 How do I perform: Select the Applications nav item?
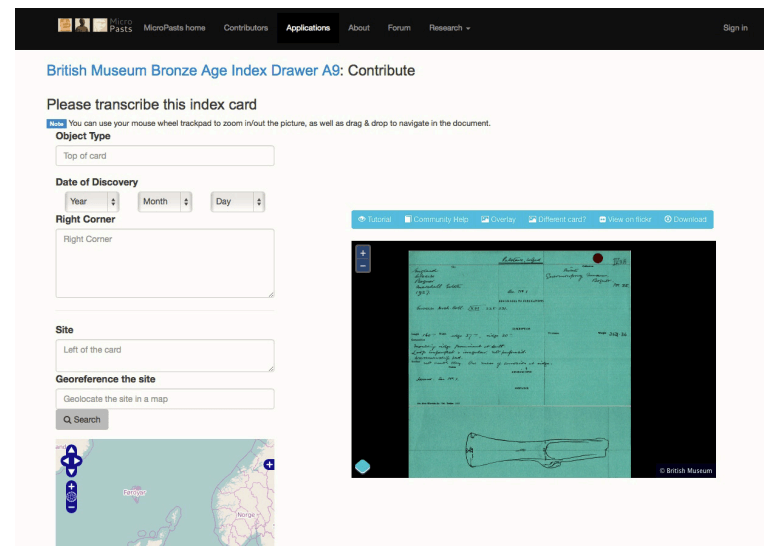click(308, 28)
